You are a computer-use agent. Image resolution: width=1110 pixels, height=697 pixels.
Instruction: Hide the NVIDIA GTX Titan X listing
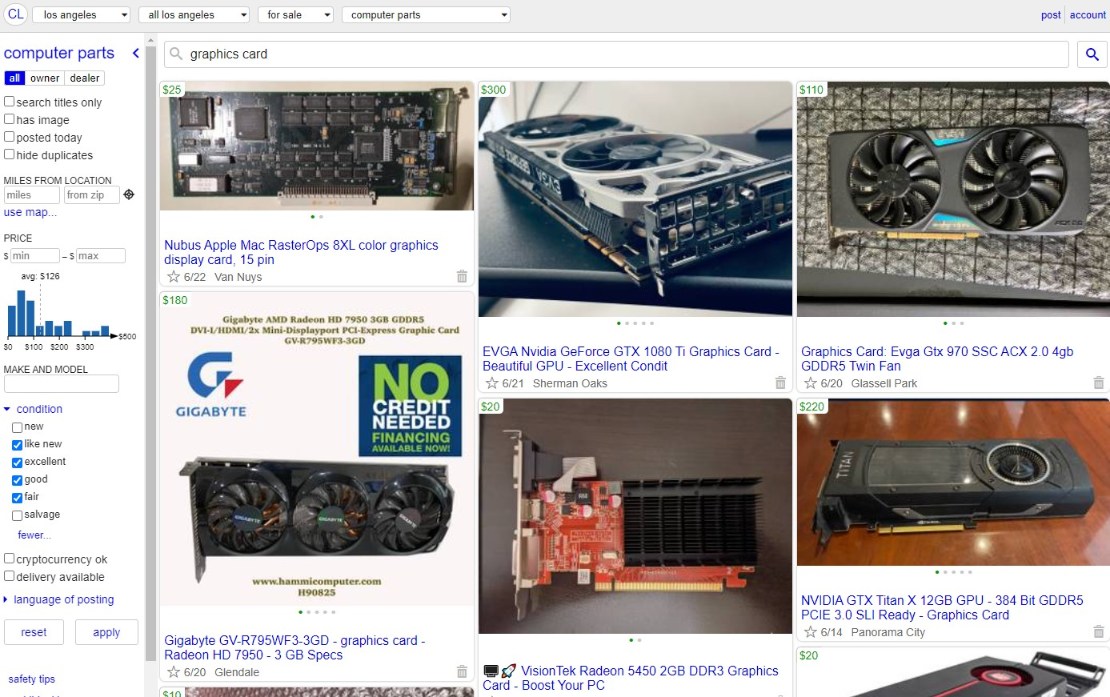(x=1098, y=631)
